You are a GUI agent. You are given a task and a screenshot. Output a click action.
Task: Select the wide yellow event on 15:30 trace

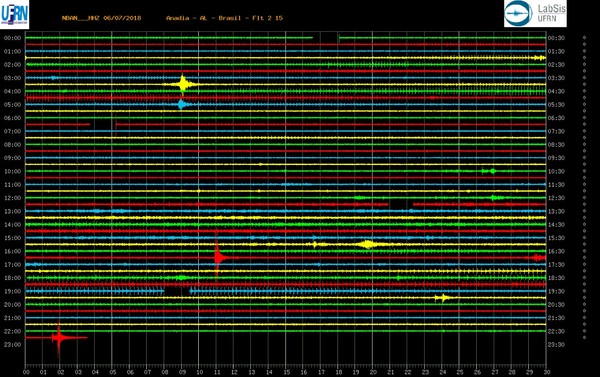pos(367,244)
